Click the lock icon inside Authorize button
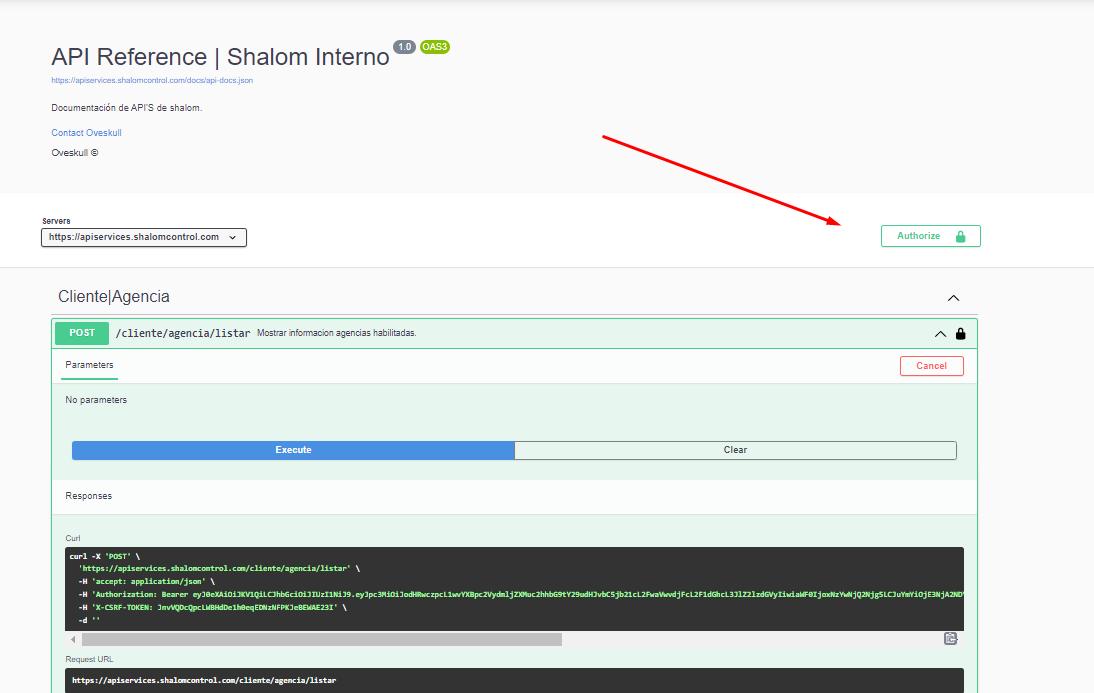The width and height of the screenshot is (1094, 693). [x=960, y=237]
